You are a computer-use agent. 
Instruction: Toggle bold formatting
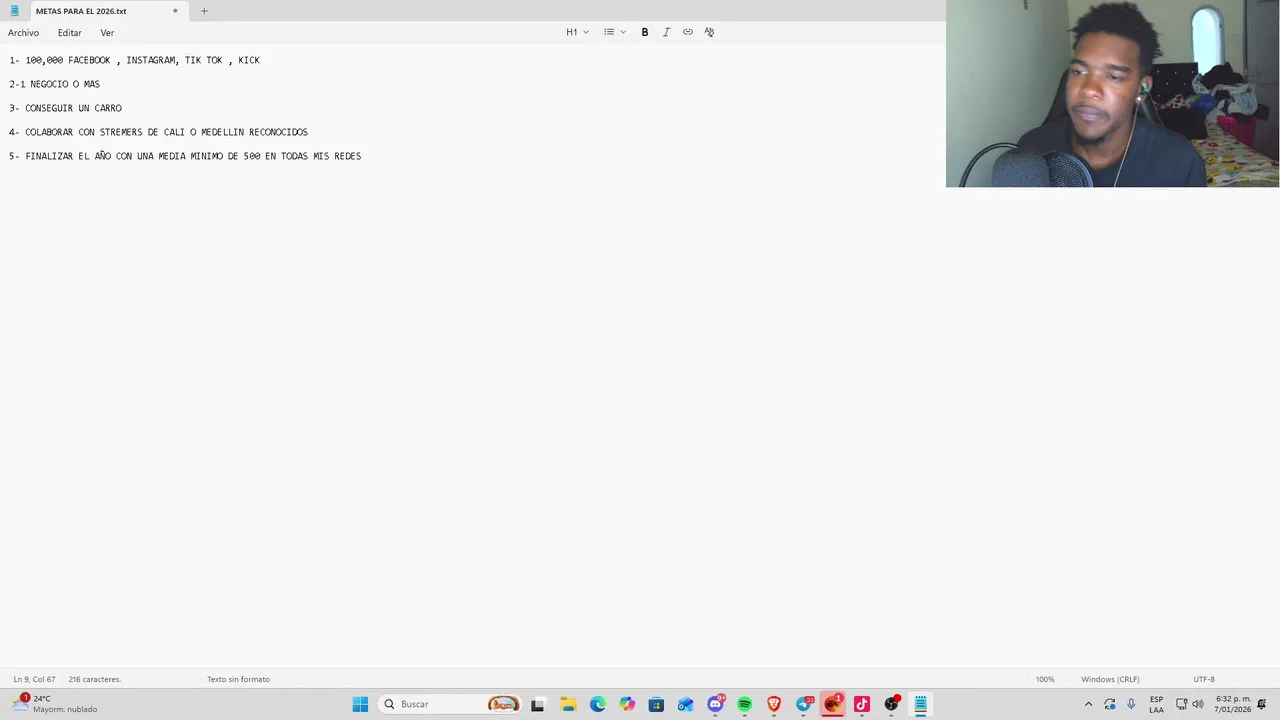645,32
